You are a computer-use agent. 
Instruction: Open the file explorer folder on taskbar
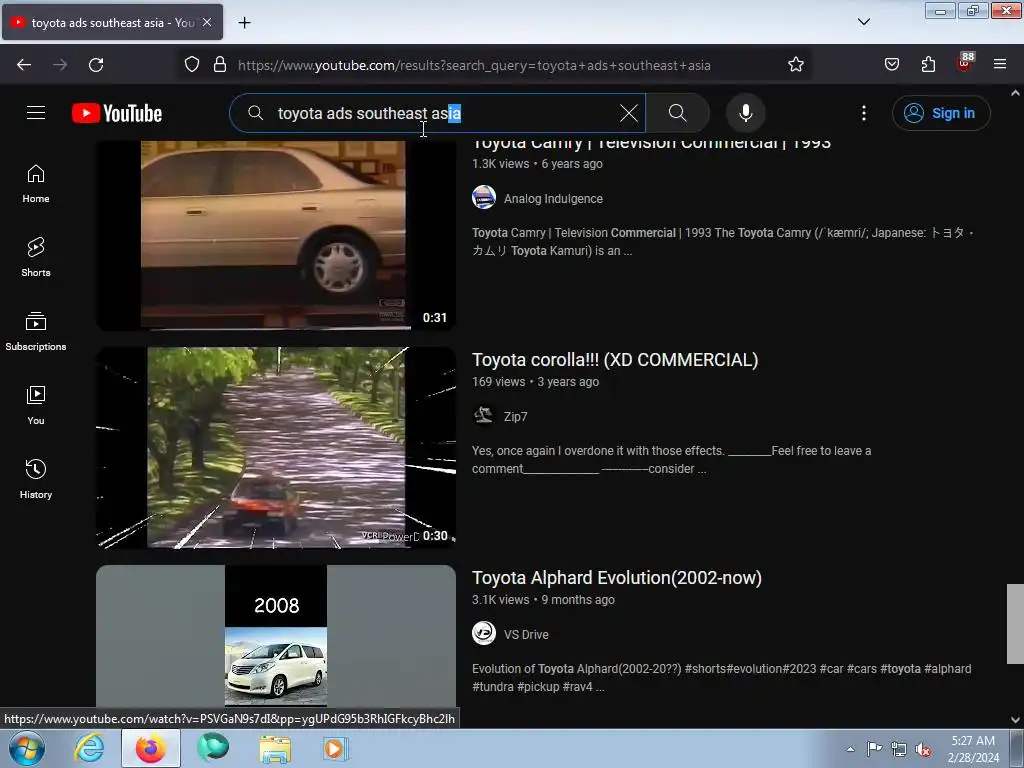point(275,749)
